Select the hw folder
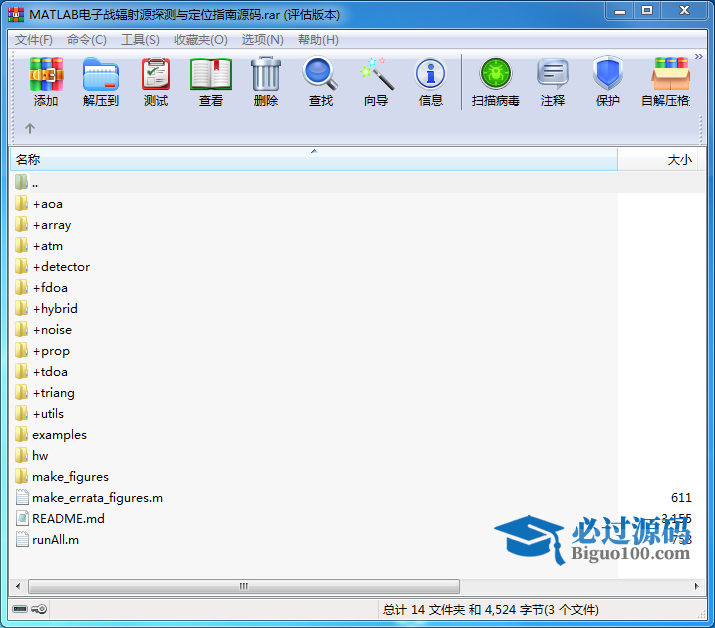The height and width of the screenshot is (628, 715). 31,456
